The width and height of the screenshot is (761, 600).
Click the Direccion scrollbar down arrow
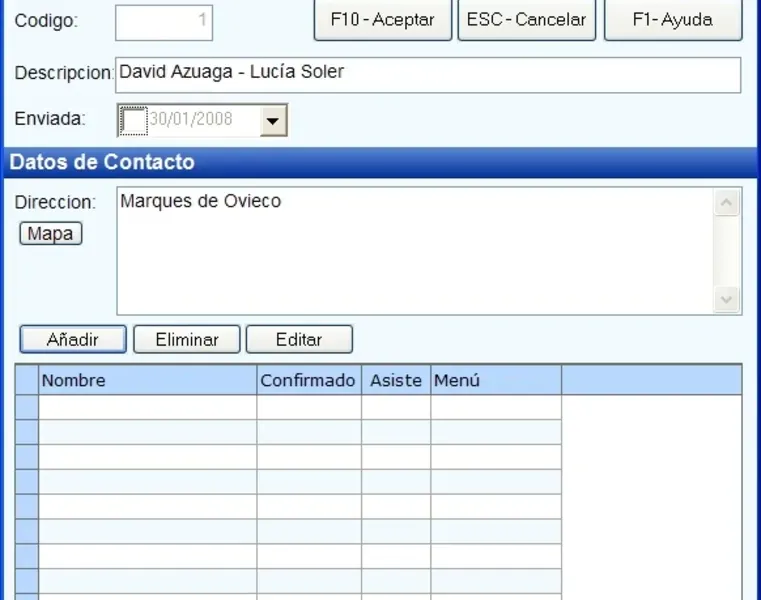[x=727, y=300]
